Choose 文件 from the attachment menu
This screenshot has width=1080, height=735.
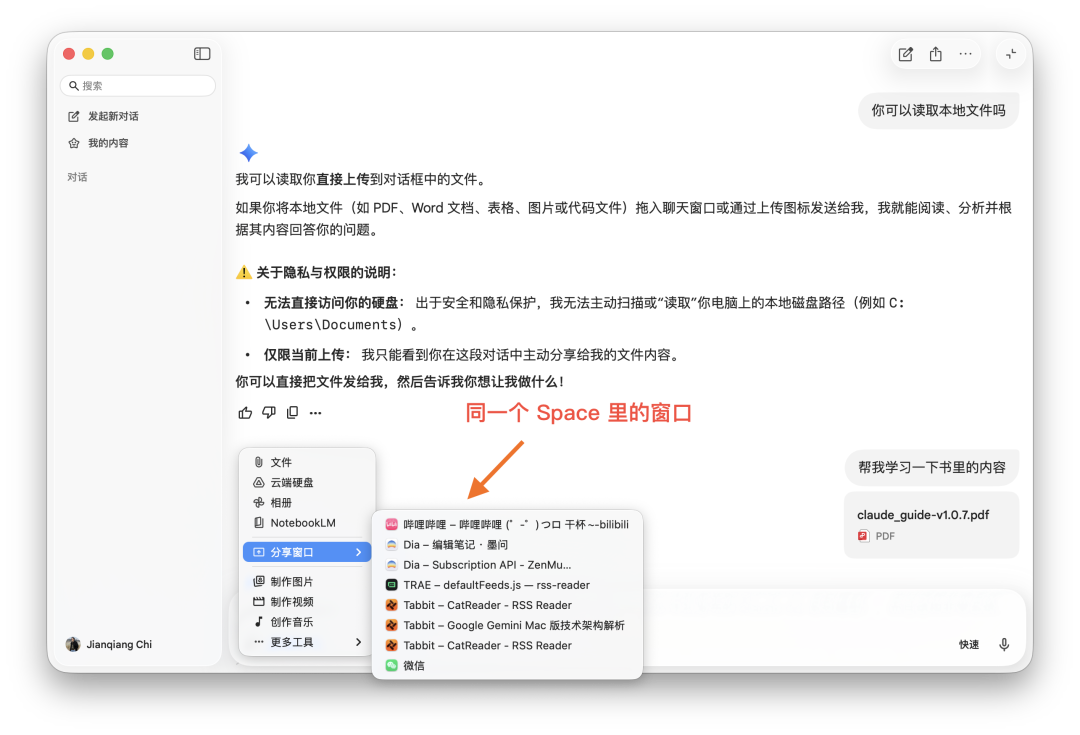(307, 462)
